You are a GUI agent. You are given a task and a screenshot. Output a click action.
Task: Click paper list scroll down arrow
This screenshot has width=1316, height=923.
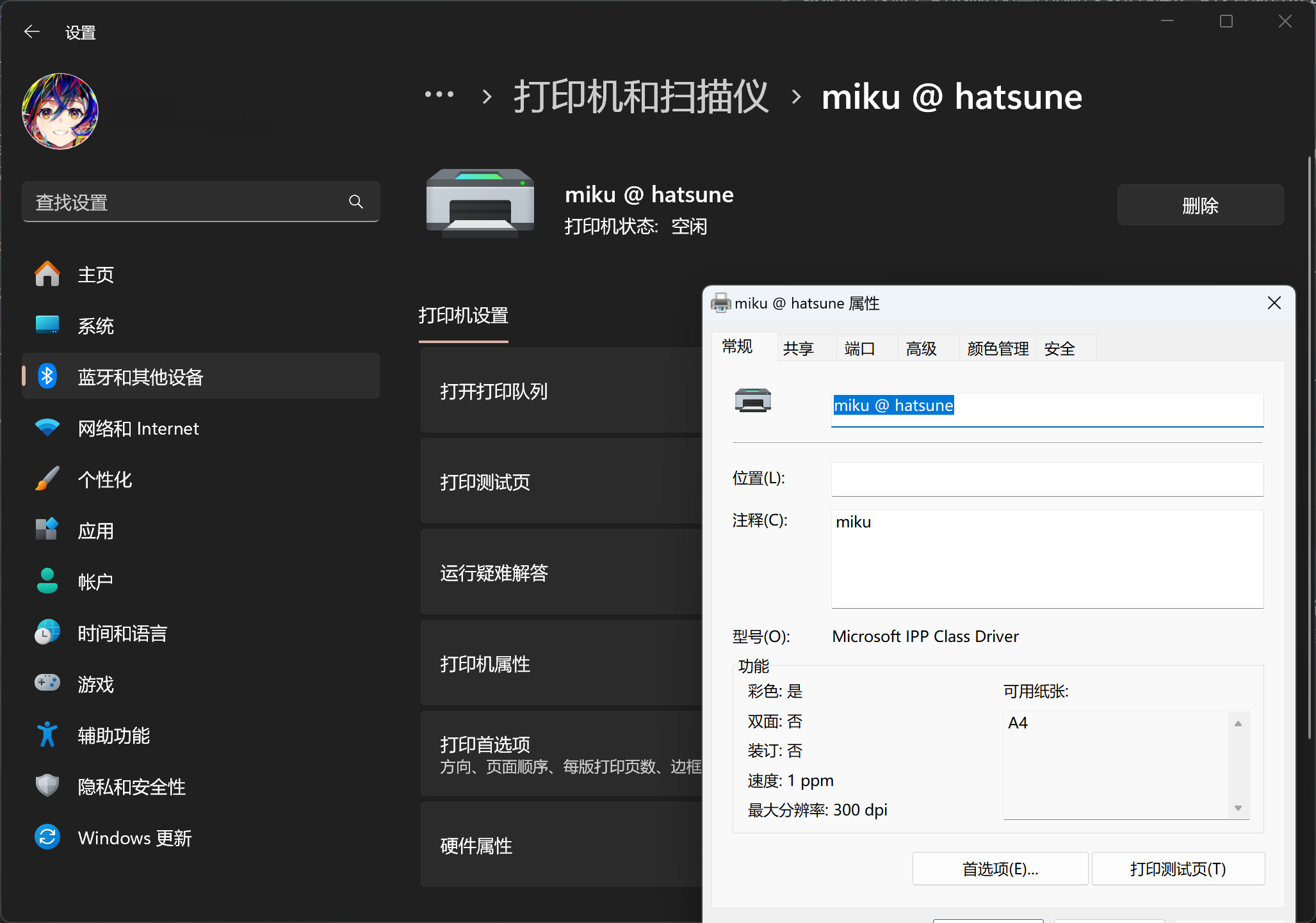(1239, 808)
